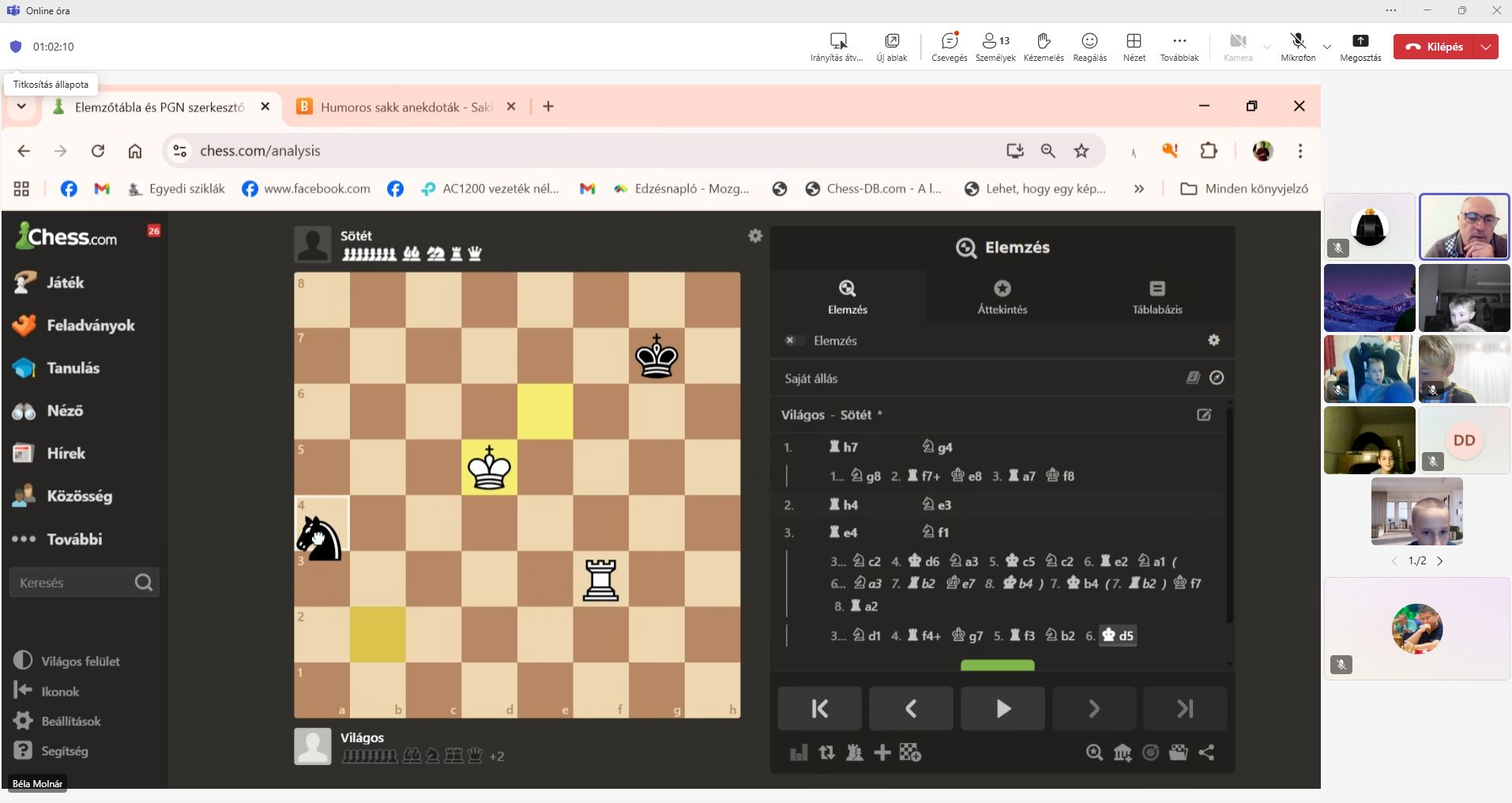Expand the dropdown arrow next to Kilépés
This screenshot has height=803, width=1512.
[x=1486, y=47]
